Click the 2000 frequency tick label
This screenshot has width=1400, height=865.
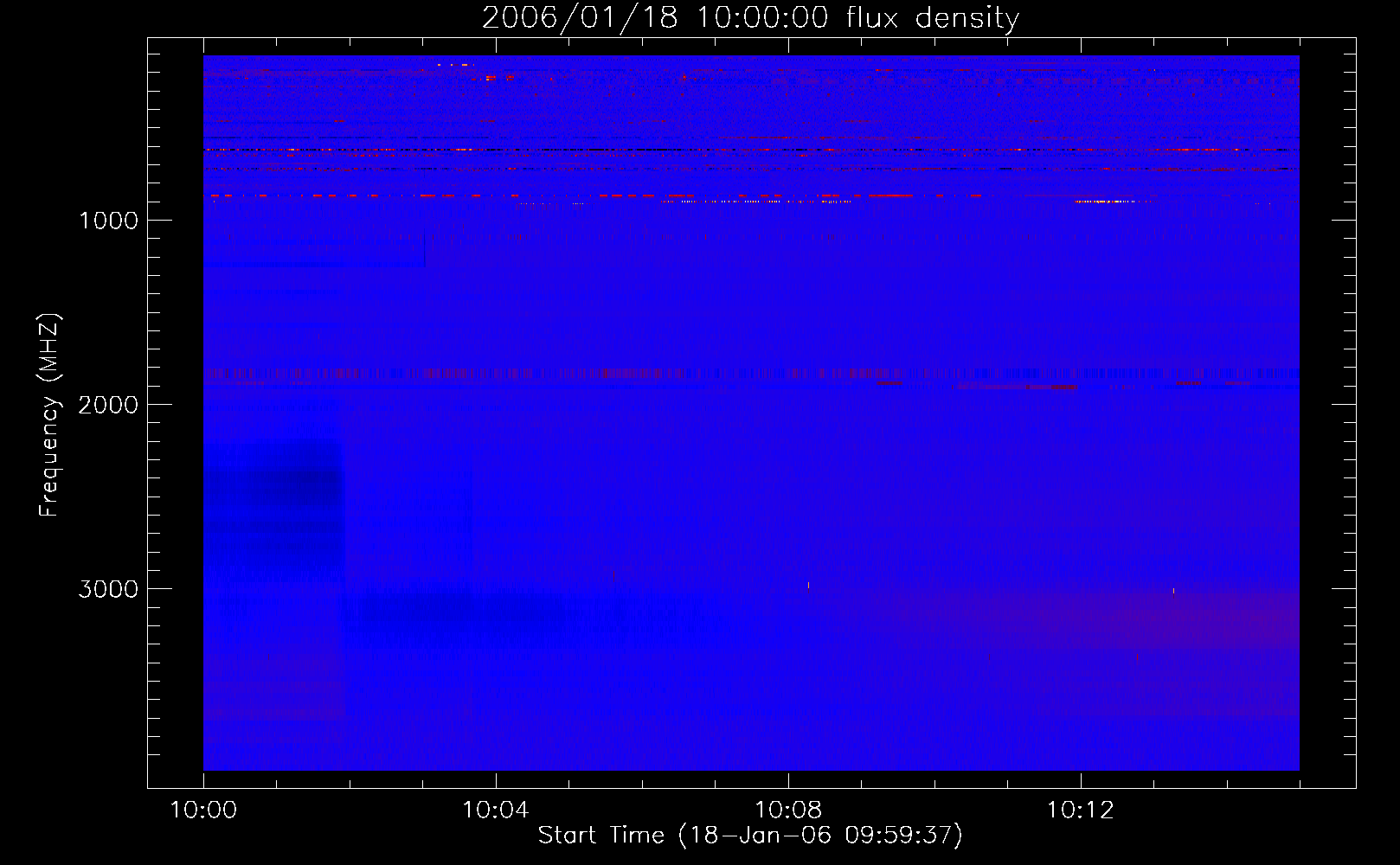coord(108,405)
